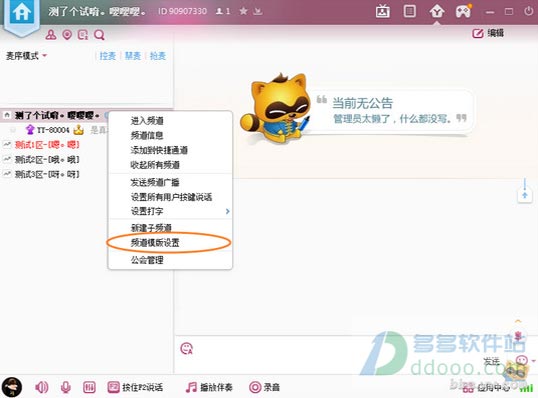Screen dimensions: 538x398
Task: Click the download arrow icon beside the star
Action: tap(258, 11)
